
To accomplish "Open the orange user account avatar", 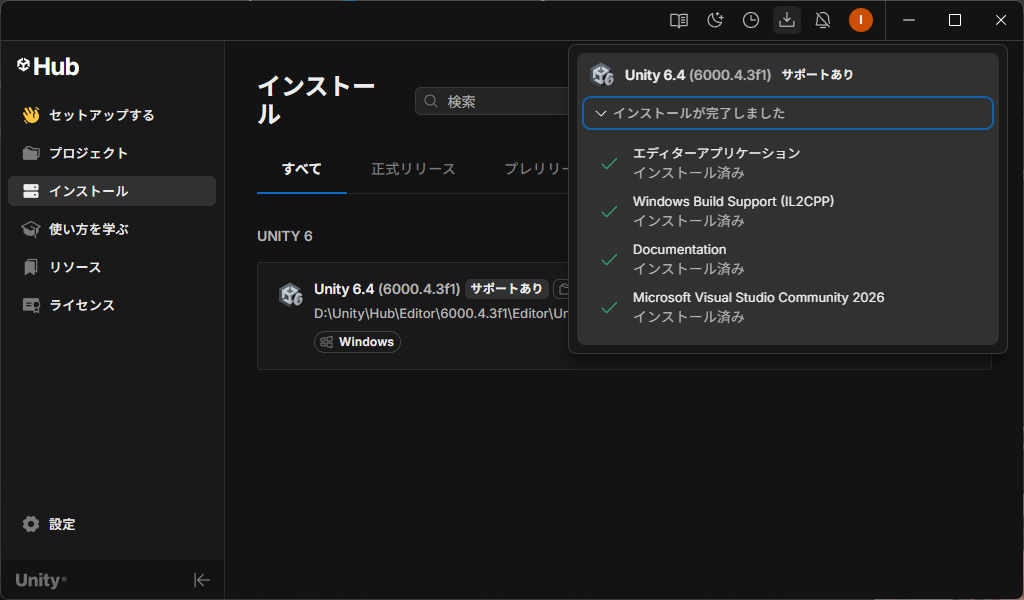I will pyautogui.click(x=861, y=20).
